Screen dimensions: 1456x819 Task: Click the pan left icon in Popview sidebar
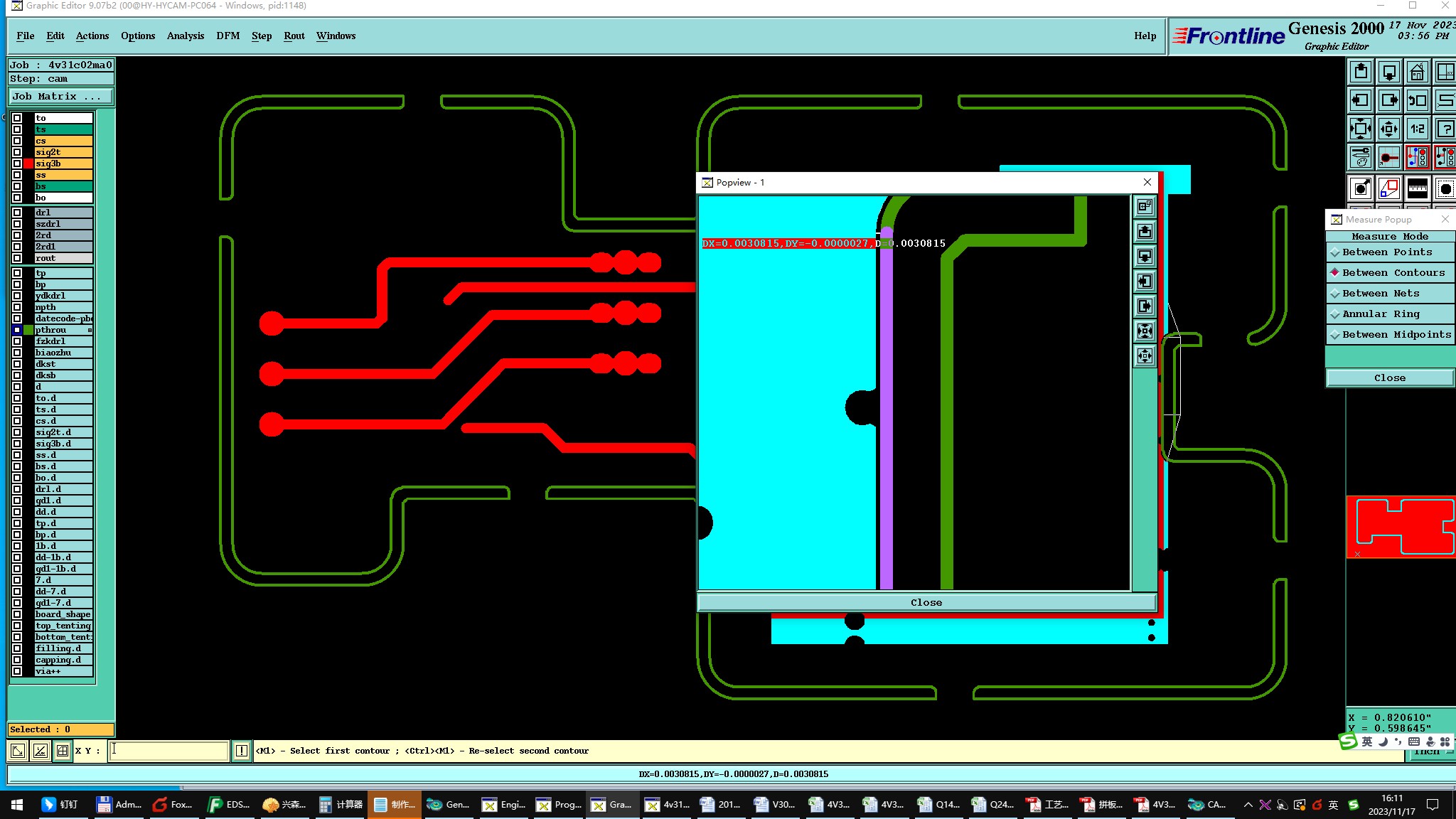click(x=1145, y=281)
